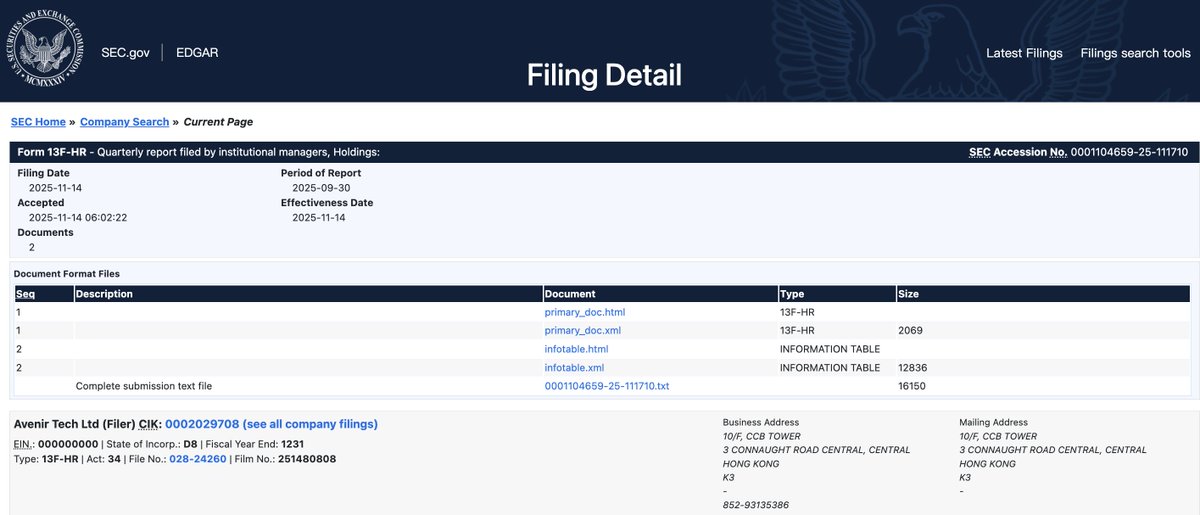Screen dimensions: 1200x515
Task: Select the Form 13F-HR title text
Action: [x=53, y=152]
